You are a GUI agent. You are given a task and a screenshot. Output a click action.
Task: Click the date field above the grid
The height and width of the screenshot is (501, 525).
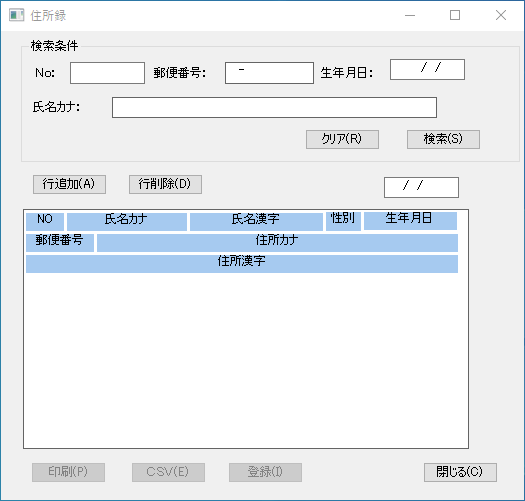tap(421, 188)
